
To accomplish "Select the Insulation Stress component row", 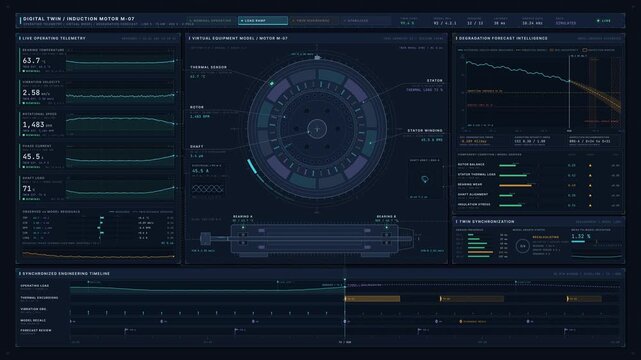I will pos(539,205).
